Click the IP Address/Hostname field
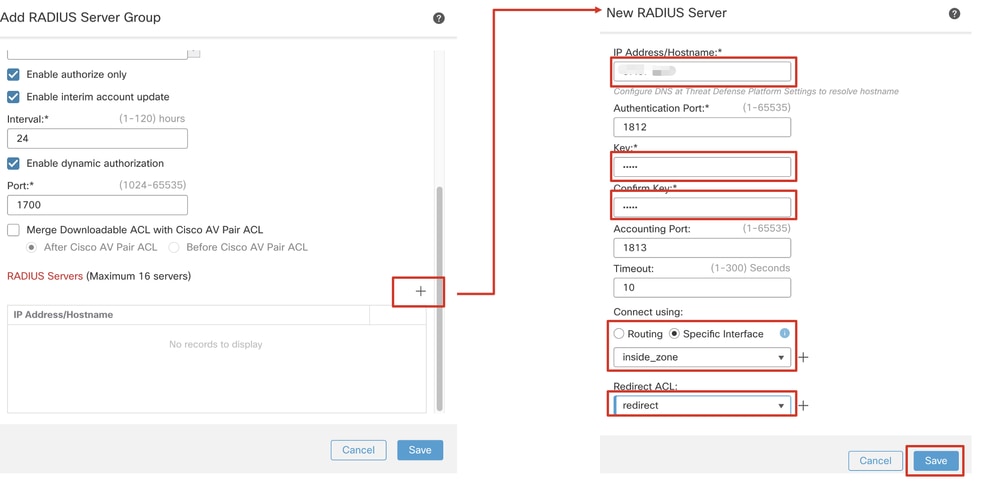 702,71
